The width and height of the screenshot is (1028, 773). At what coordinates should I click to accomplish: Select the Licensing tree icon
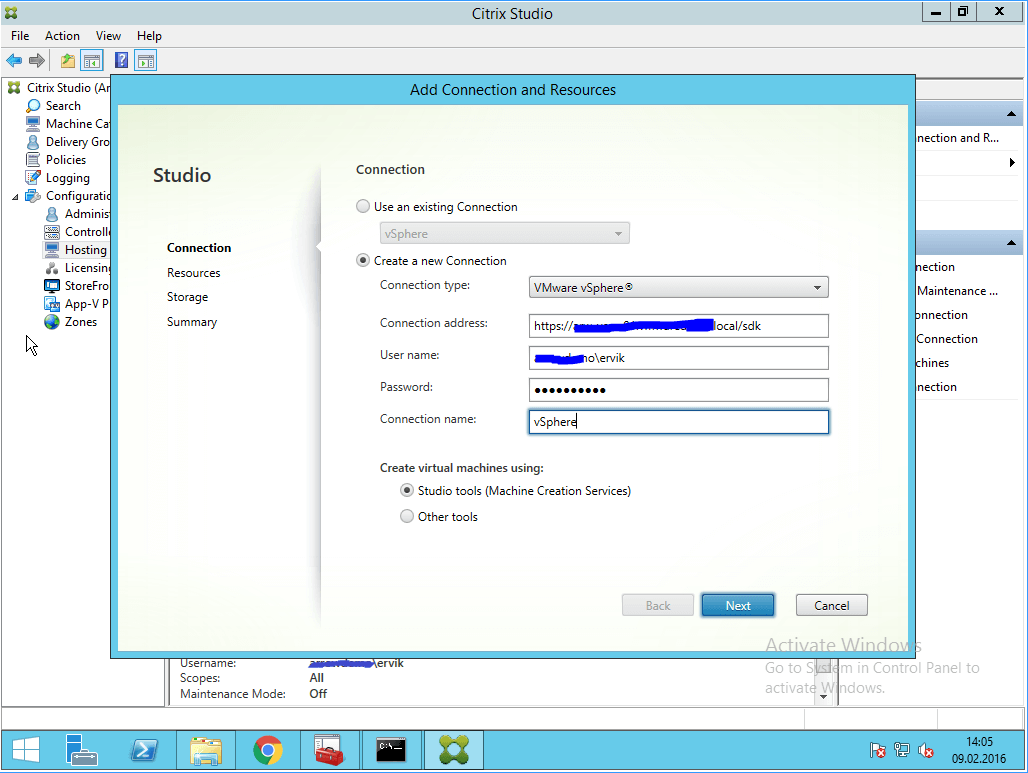pos(52,268)
